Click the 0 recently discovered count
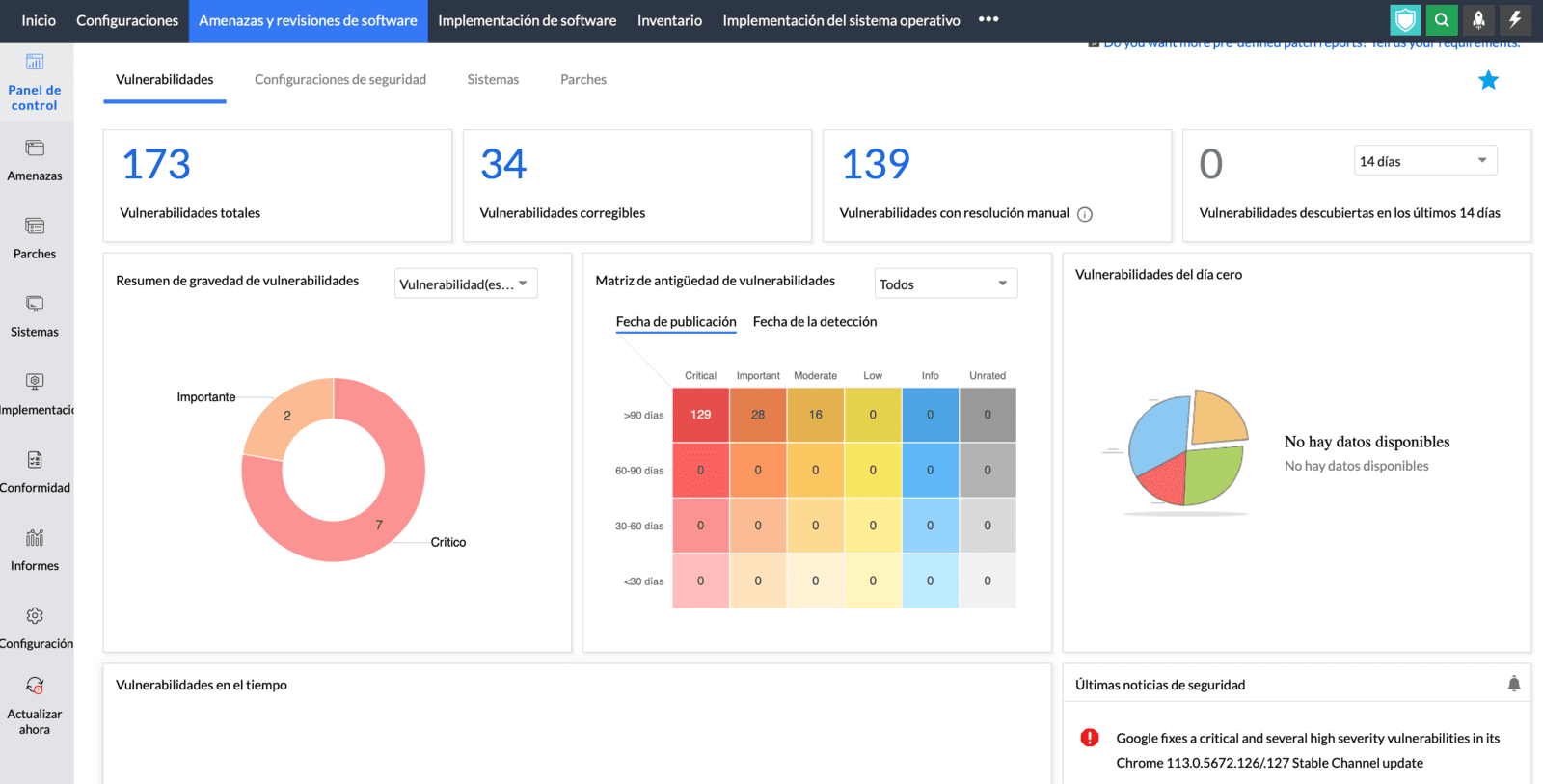 point(1211,164)
